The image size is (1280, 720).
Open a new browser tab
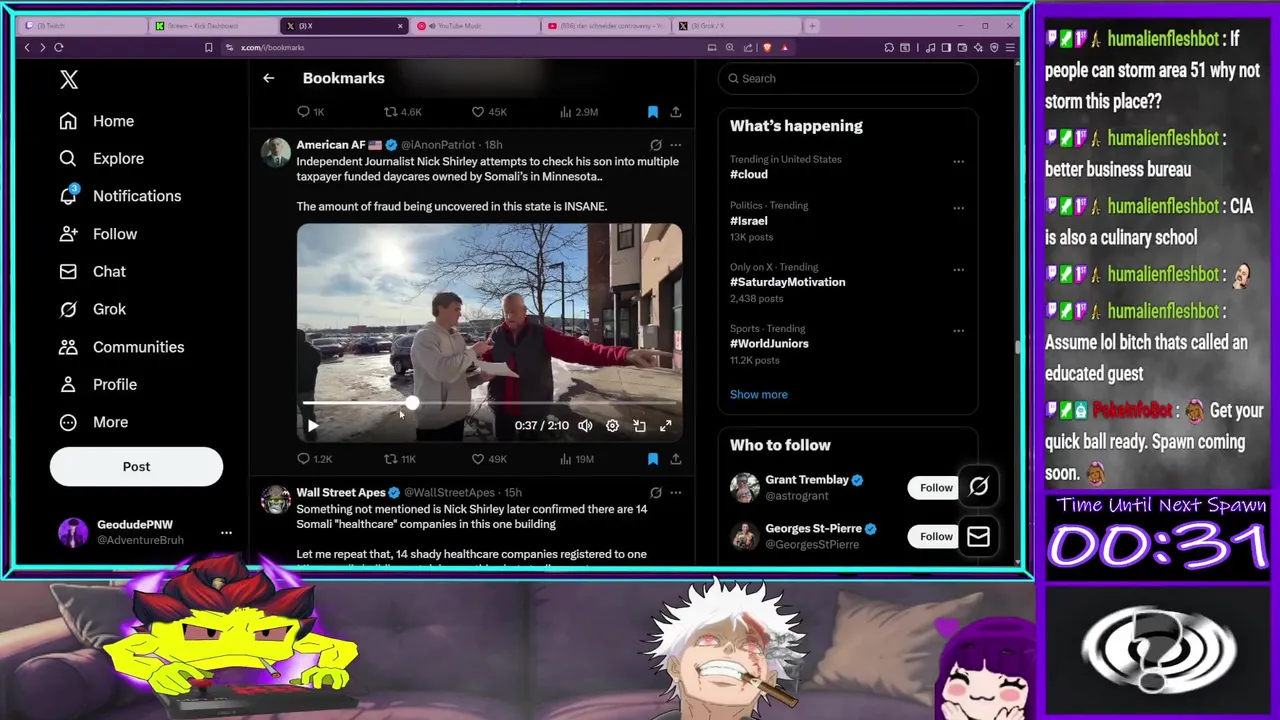coord(812,26)
